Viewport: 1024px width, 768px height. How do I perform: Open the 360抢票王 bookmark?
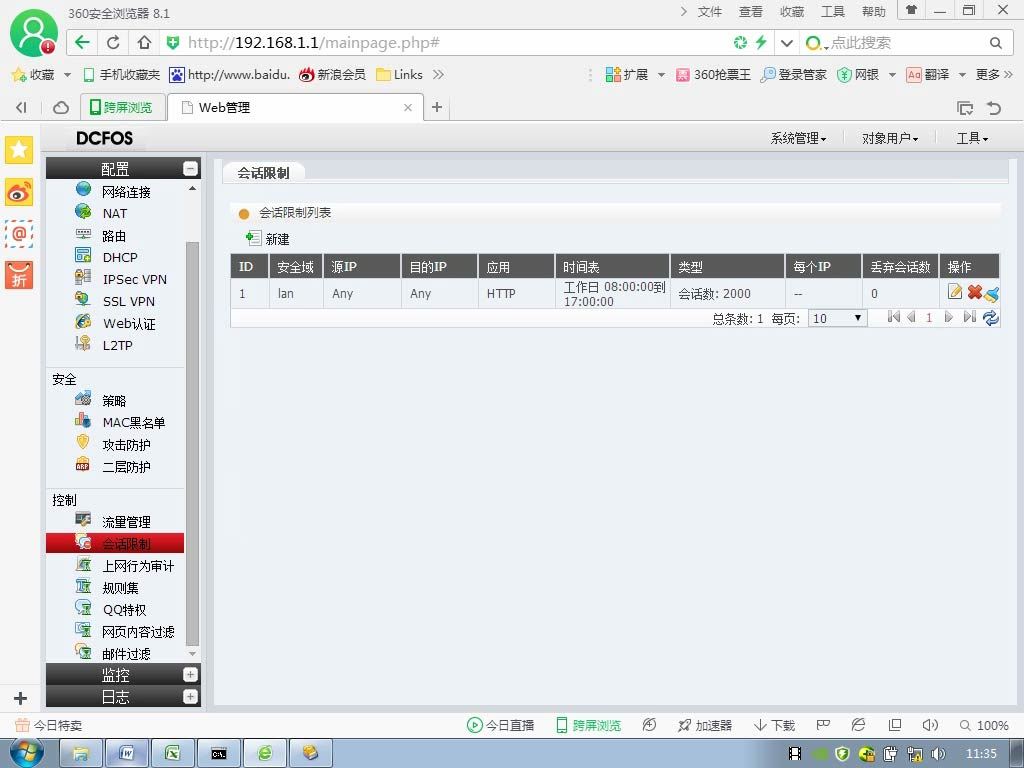click(713, 74)
